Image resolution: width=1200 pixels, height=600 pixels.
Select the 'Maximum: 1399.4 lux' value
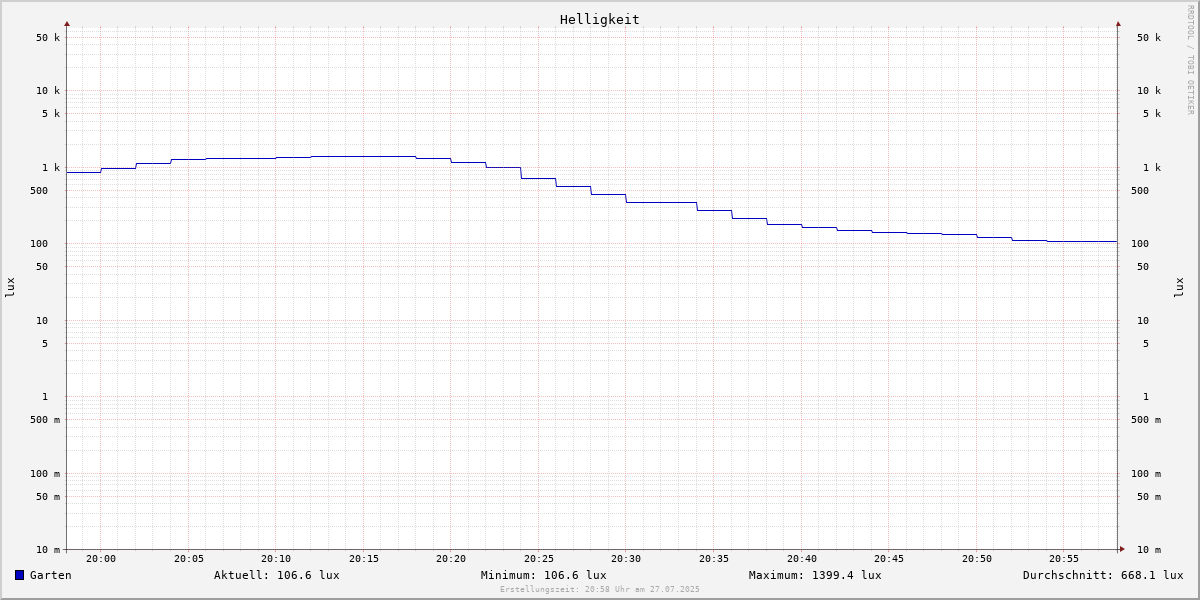point(815,575)
